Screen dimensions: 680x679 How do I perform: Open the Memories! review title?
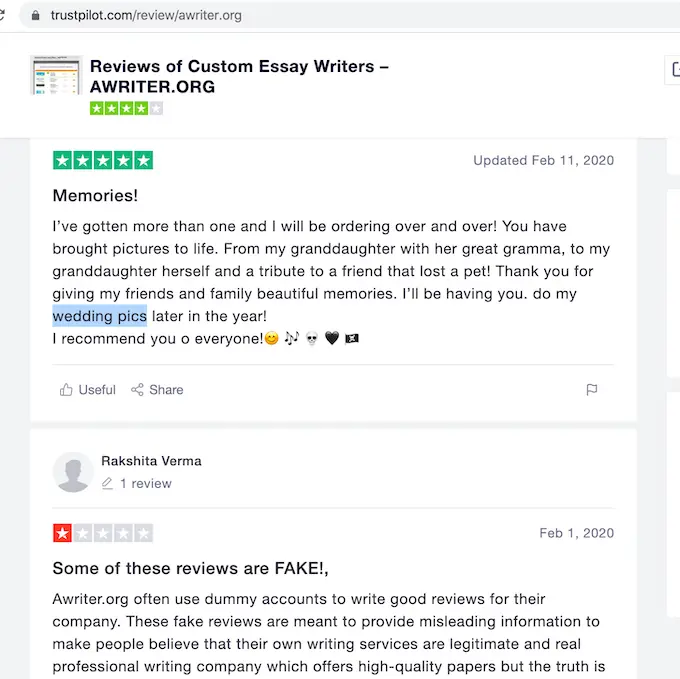(95, 196)
